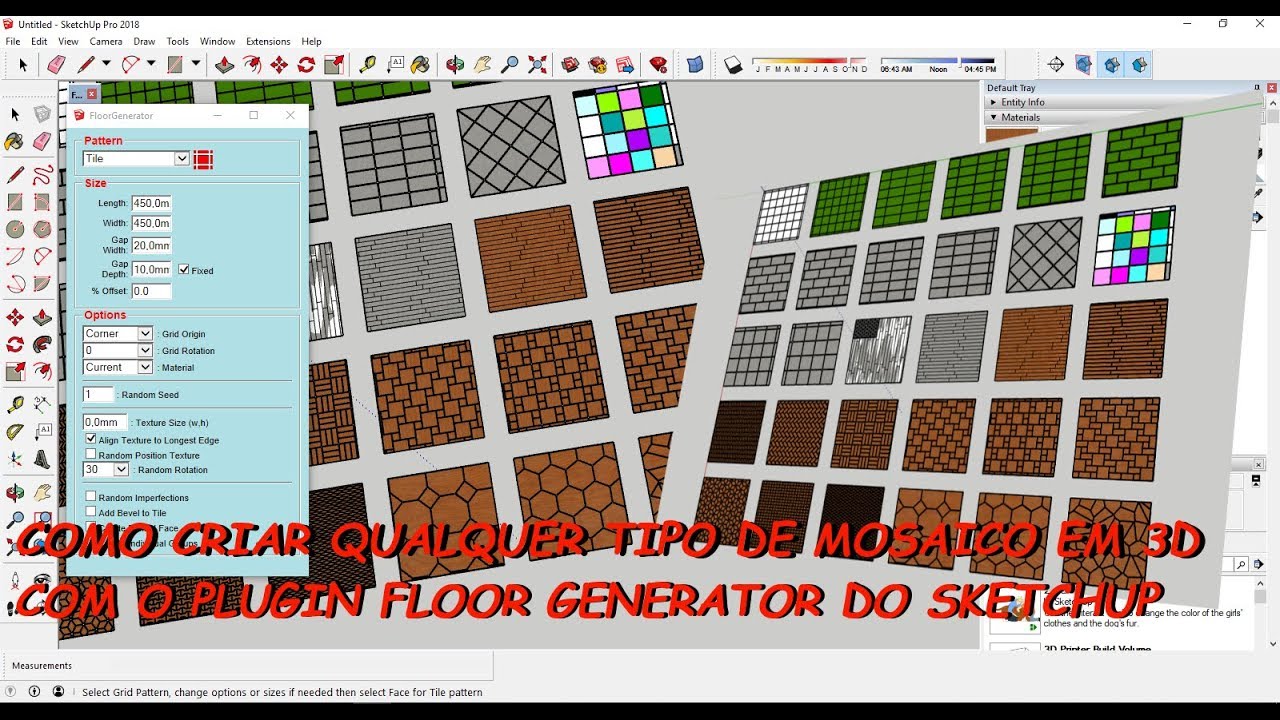The width and height of the screenshot is (1280, 720).
Task: Choose the Text label tool in top toolbar
Action: tap(395, 65)
